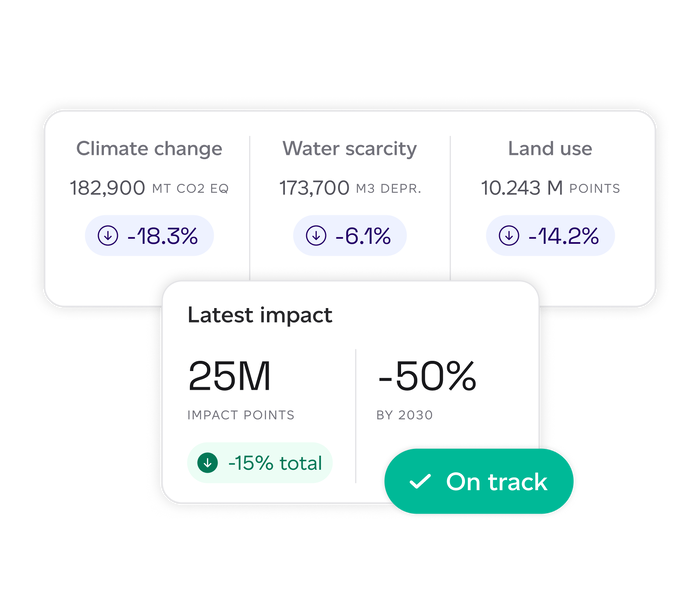Click the 182,900 MT CO2 EQ value

149,188
